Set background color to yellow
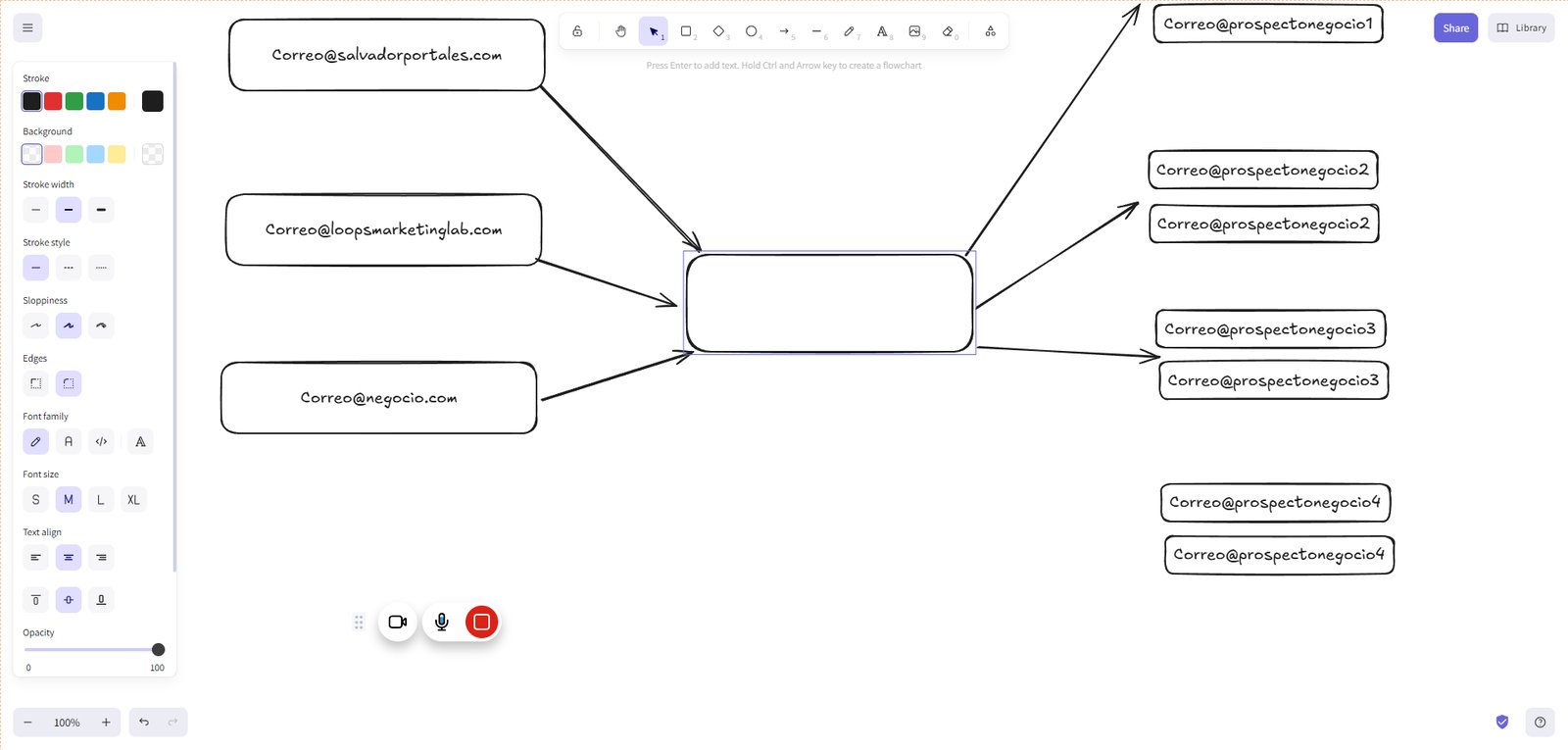 coord(117,154)
